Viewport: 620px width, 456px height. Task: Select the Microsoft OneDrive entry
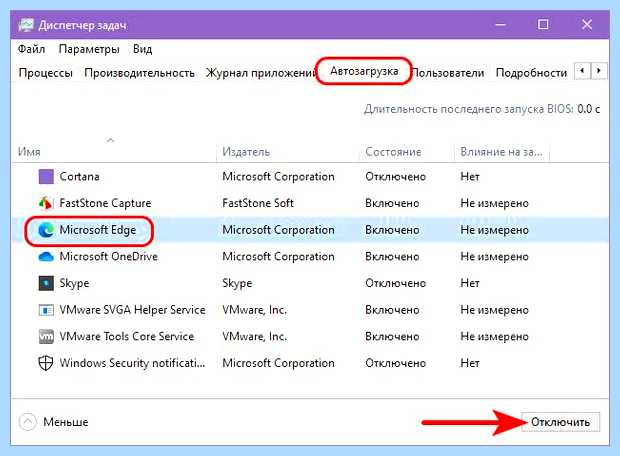pyautogui.click(x=108, y=257)
